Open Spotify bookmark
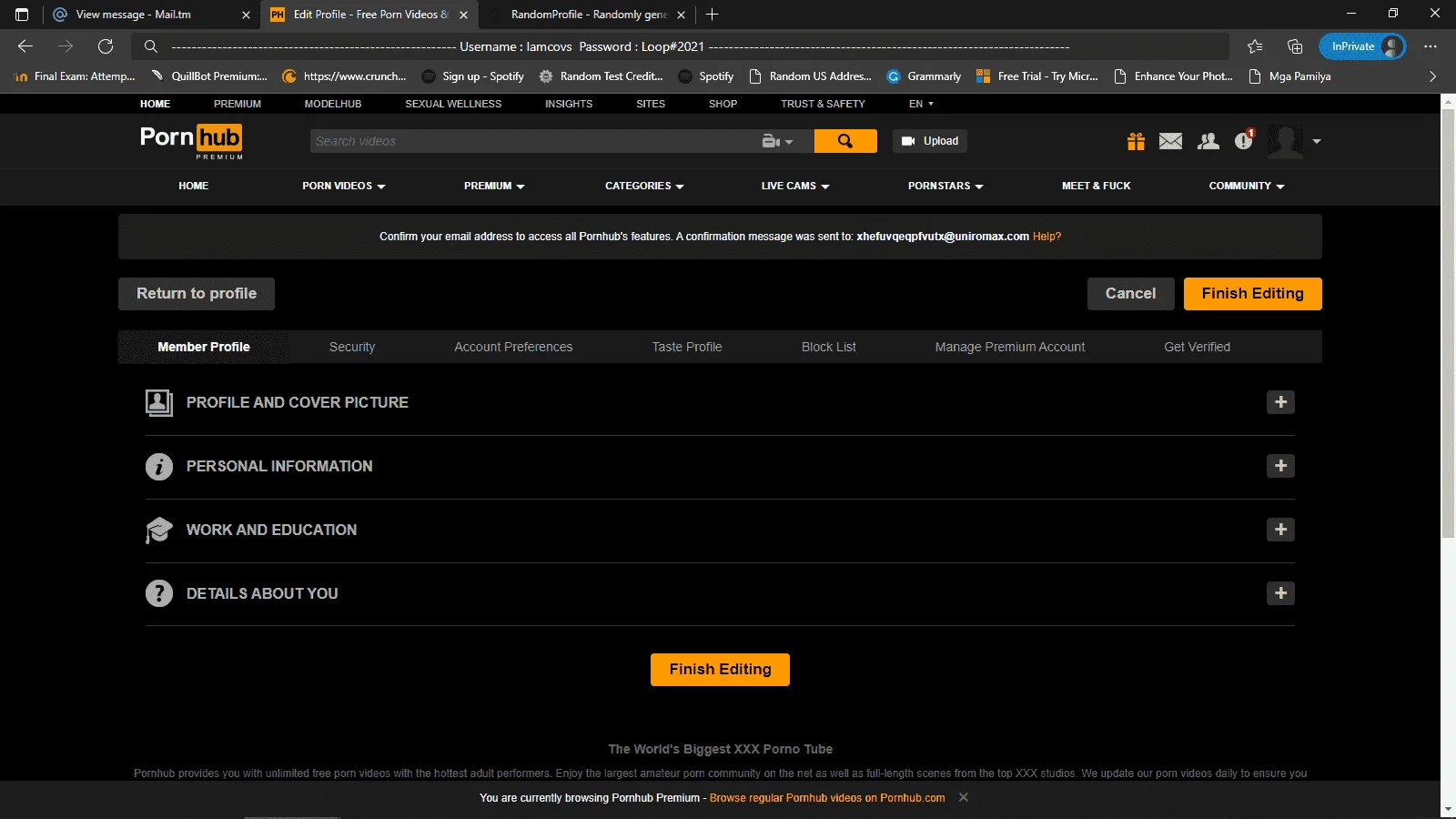Screen dimensions: 1456x819 (706, 76)
